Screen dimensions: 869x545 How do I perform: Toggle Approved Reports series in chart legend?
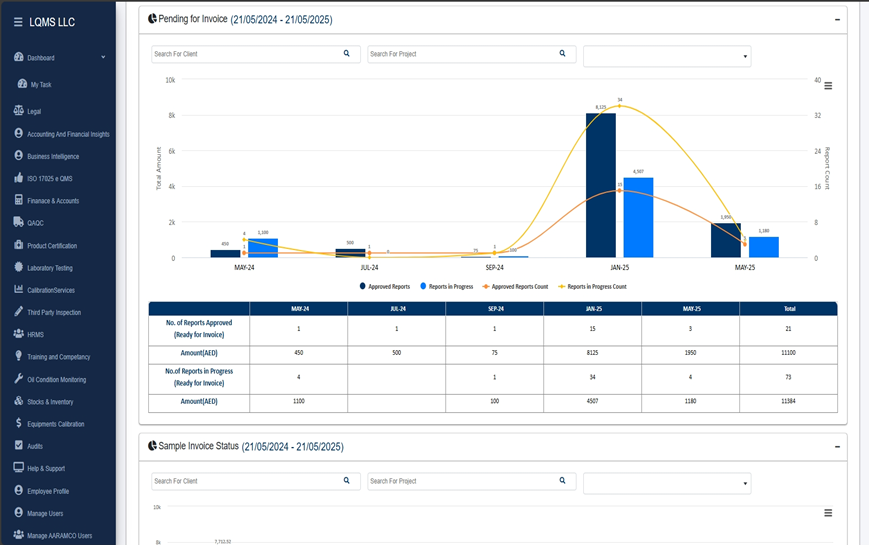[x=385, y=287]
